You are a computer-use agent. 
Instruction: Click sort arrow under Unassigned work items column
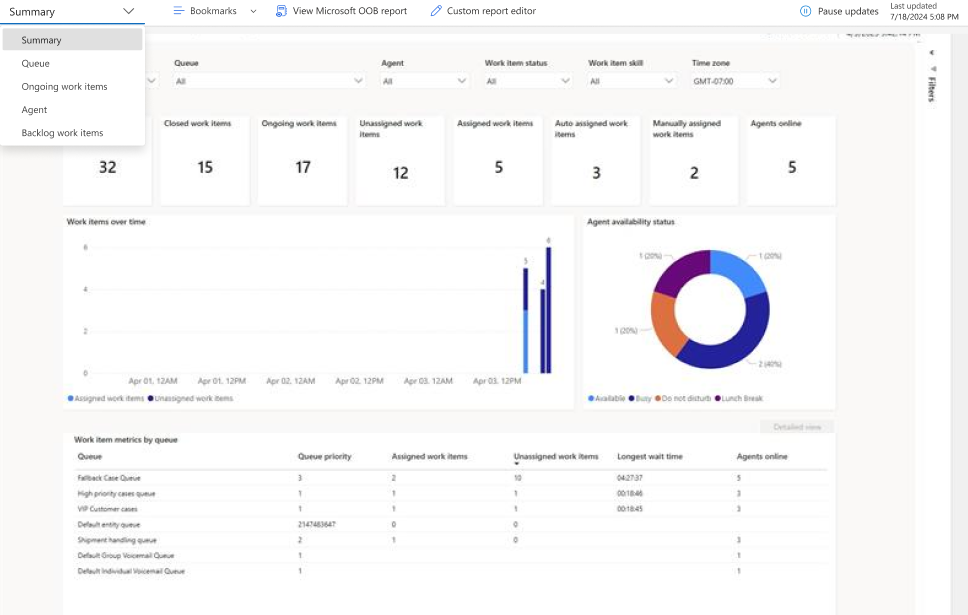click(x=517, y=464)
